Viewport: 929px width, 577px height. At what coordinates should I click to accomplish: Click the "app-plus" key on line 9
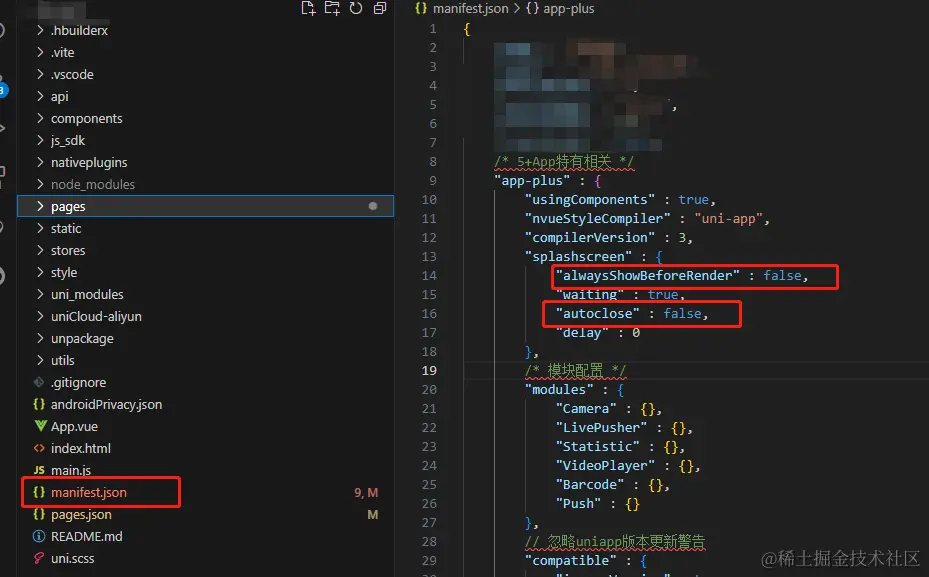(x=532, y=181)
